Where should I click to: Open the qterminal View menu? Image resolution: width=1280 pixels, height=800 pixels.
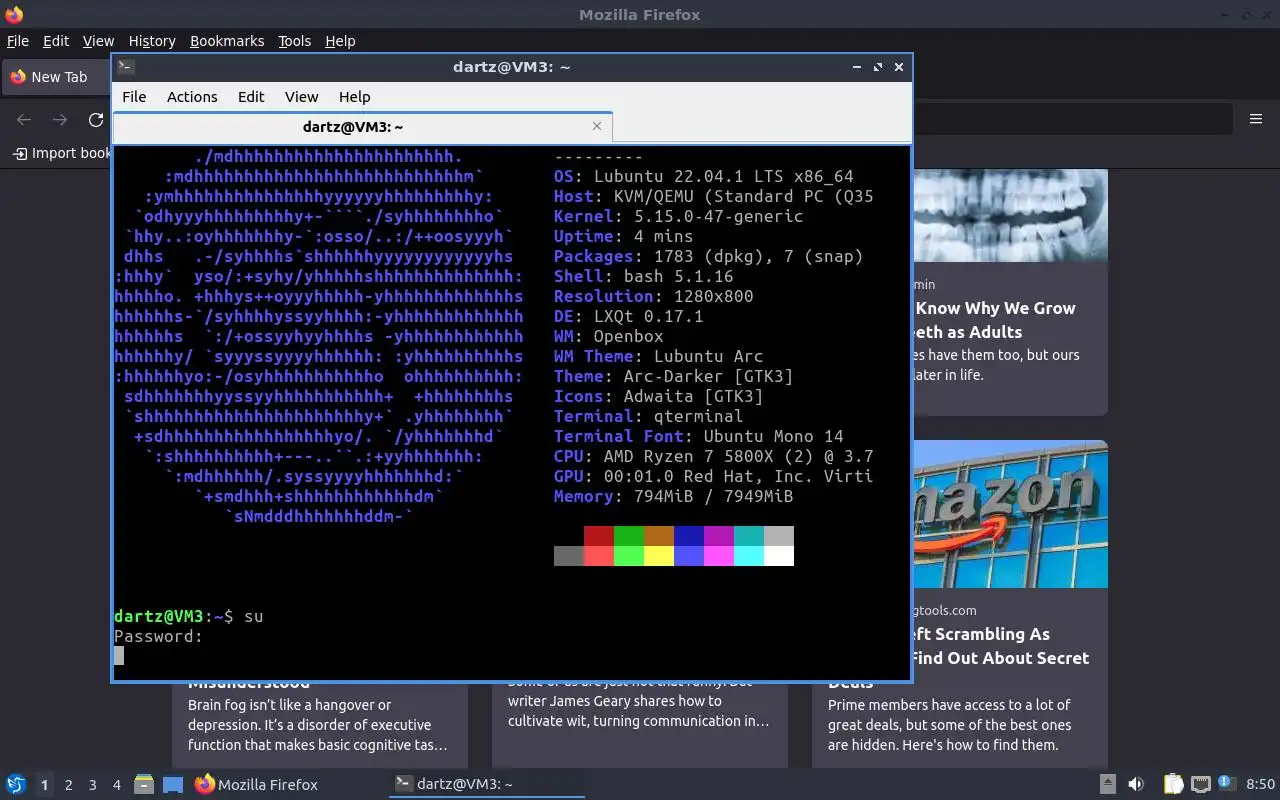(x=301, y=97)
